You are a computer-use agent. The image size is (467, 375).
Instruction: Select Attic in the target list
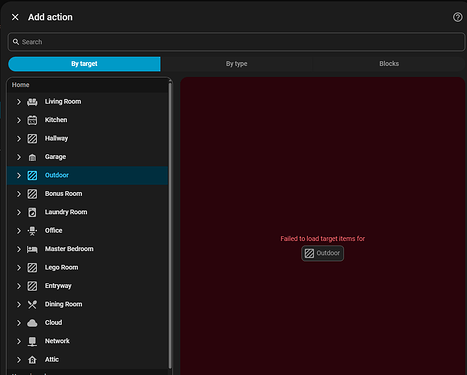coord(52,360)
